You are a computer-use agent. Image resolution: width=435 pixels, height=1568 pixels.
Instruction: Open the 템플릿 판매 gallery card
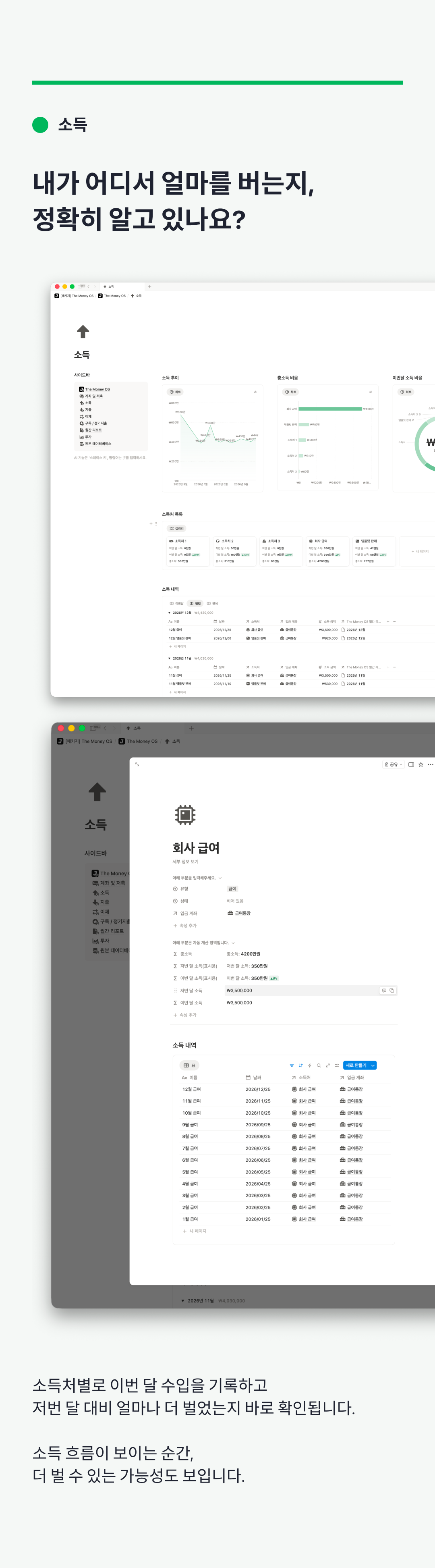pos(374,551)
